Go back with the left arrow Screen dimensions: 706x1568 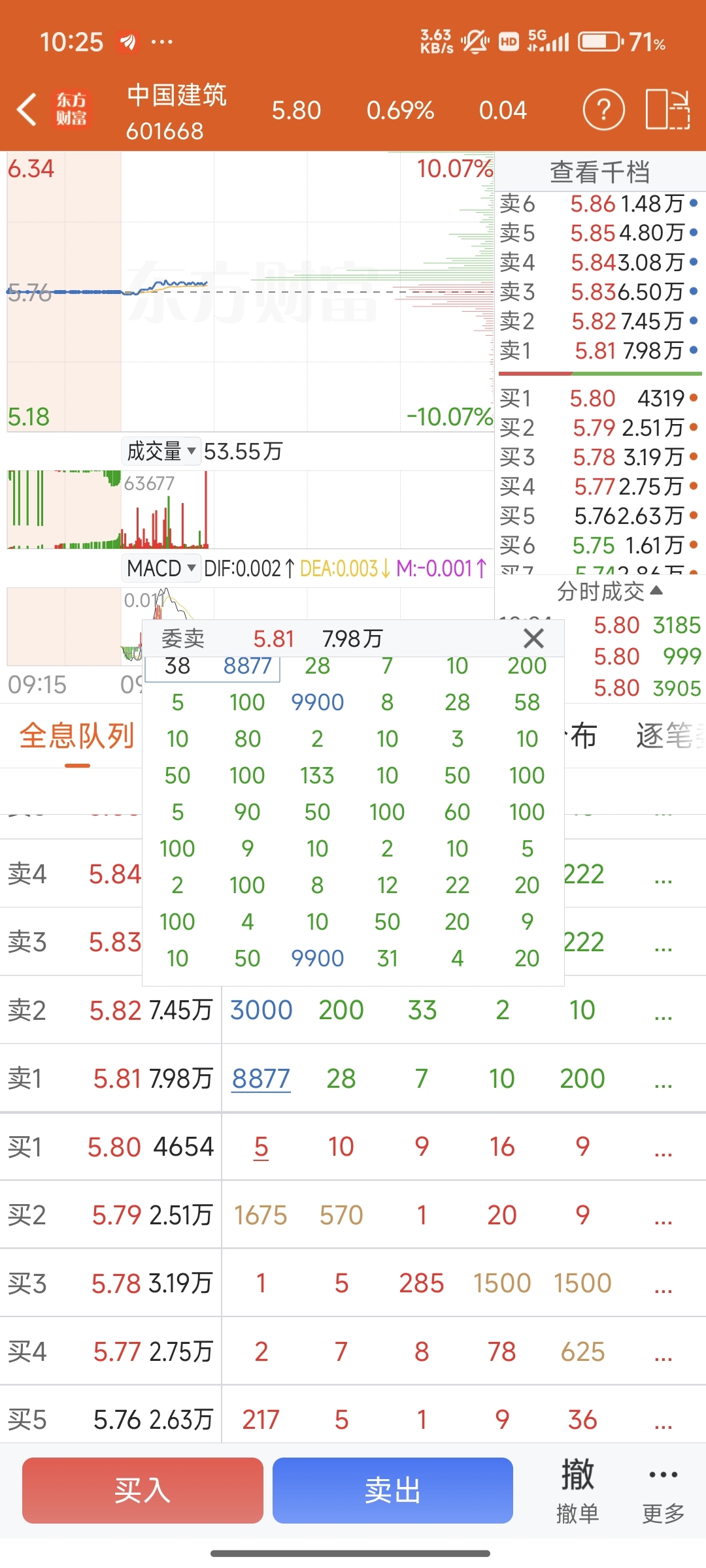tap(27, 109)
